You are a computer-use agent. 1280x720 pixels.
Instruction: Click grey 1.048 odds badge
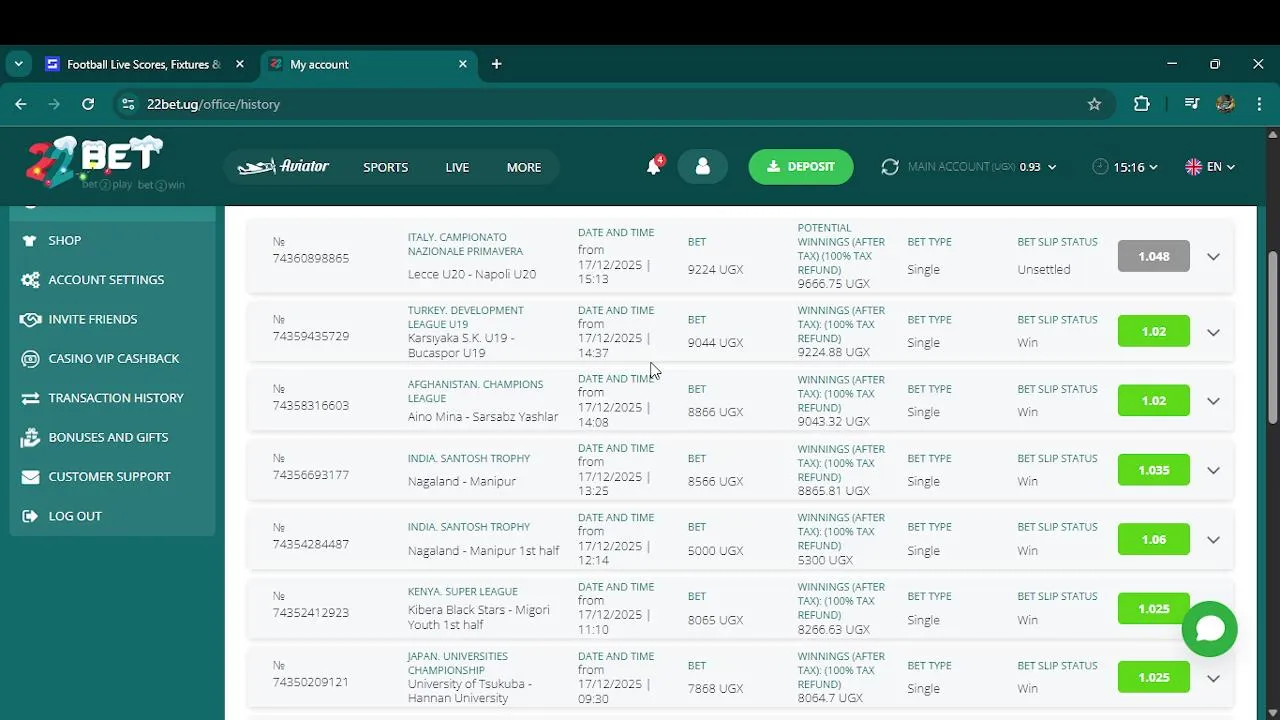tap(1153, 256)
